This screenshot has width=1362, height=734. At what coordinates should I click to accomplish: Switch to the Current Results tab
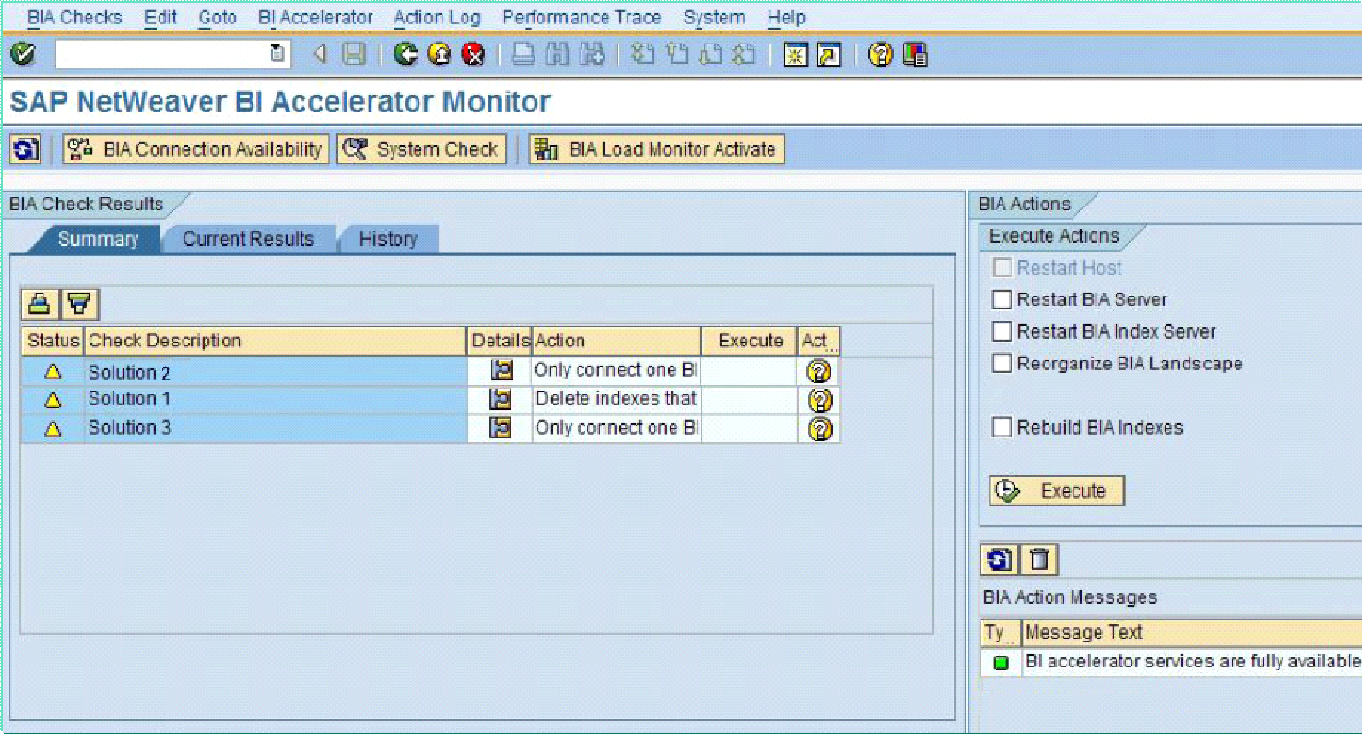click(x=248, y=239)
